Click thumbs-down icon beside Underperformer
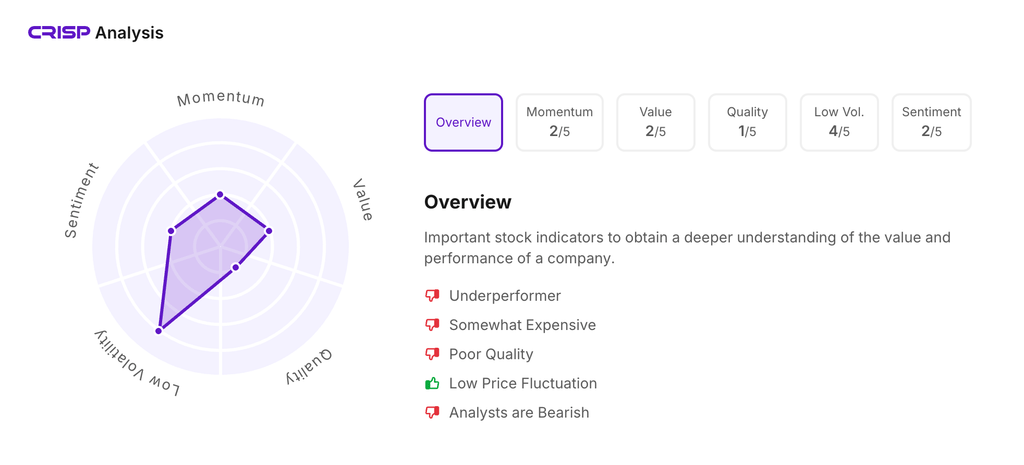This screenshot has height=465, width=1024. tap(432, 296)
